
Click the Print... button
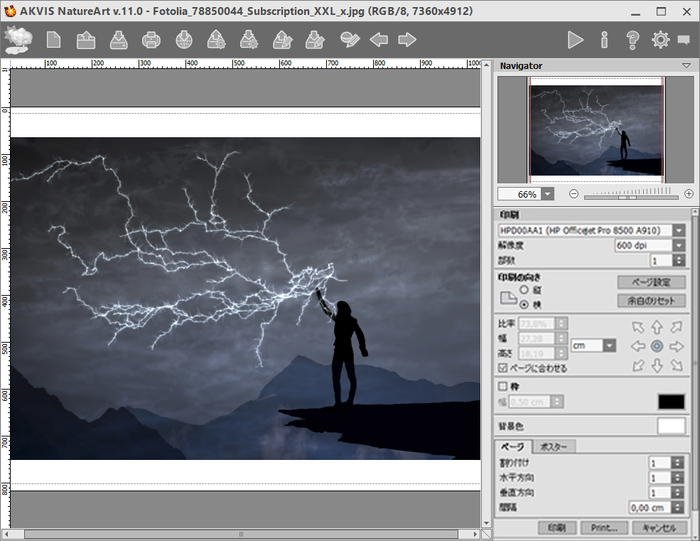coord(604,528)
